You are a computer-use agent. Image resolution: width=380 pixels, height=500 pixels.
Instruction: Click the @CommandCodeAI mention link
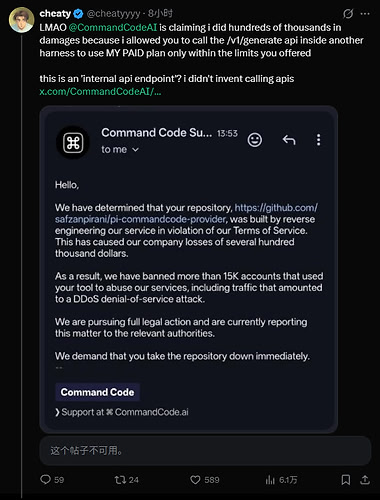113,27
